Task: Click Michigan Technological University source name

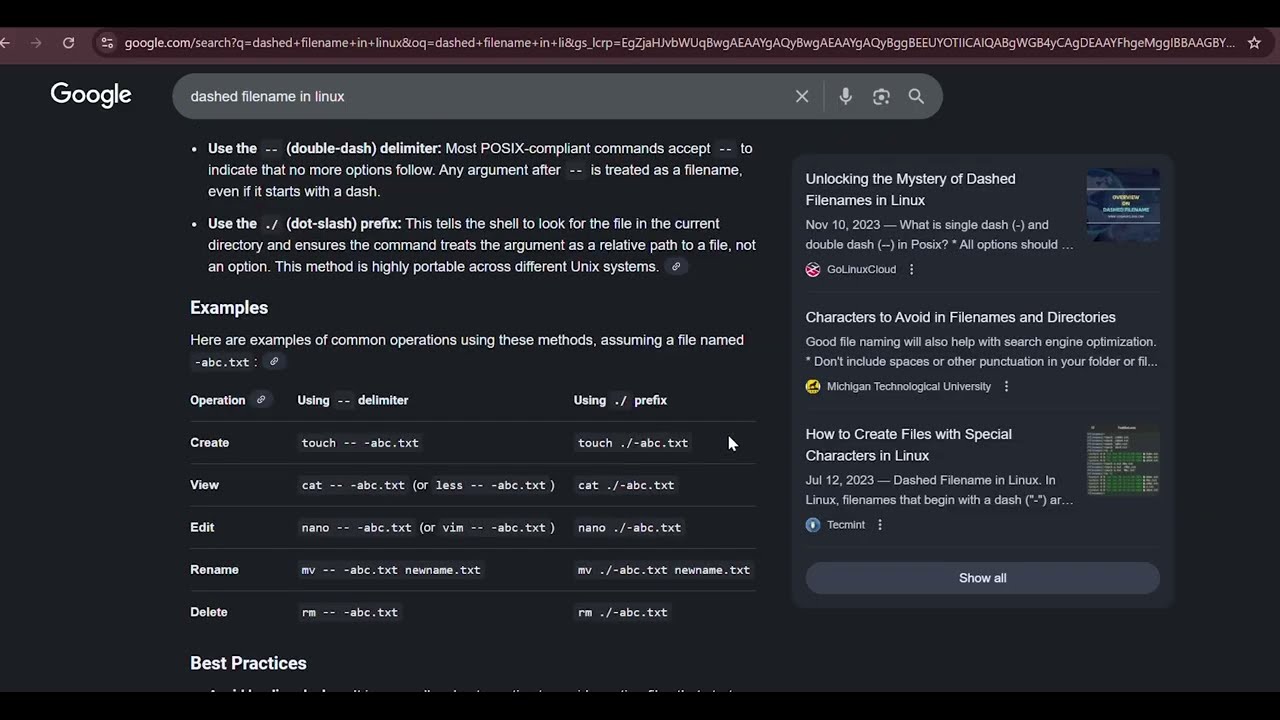Action: point(909,386)
